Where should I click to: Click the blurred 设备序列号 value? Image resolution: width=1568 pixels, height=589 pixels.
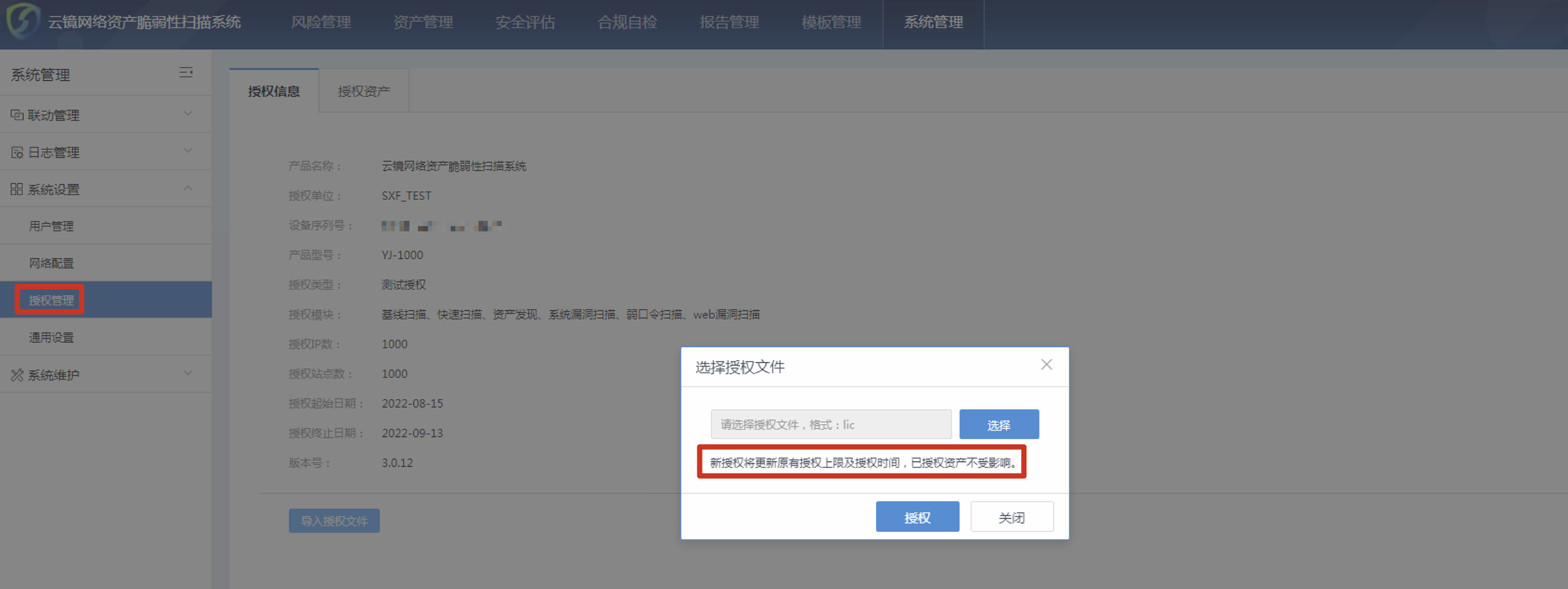(x=442, y=226)
